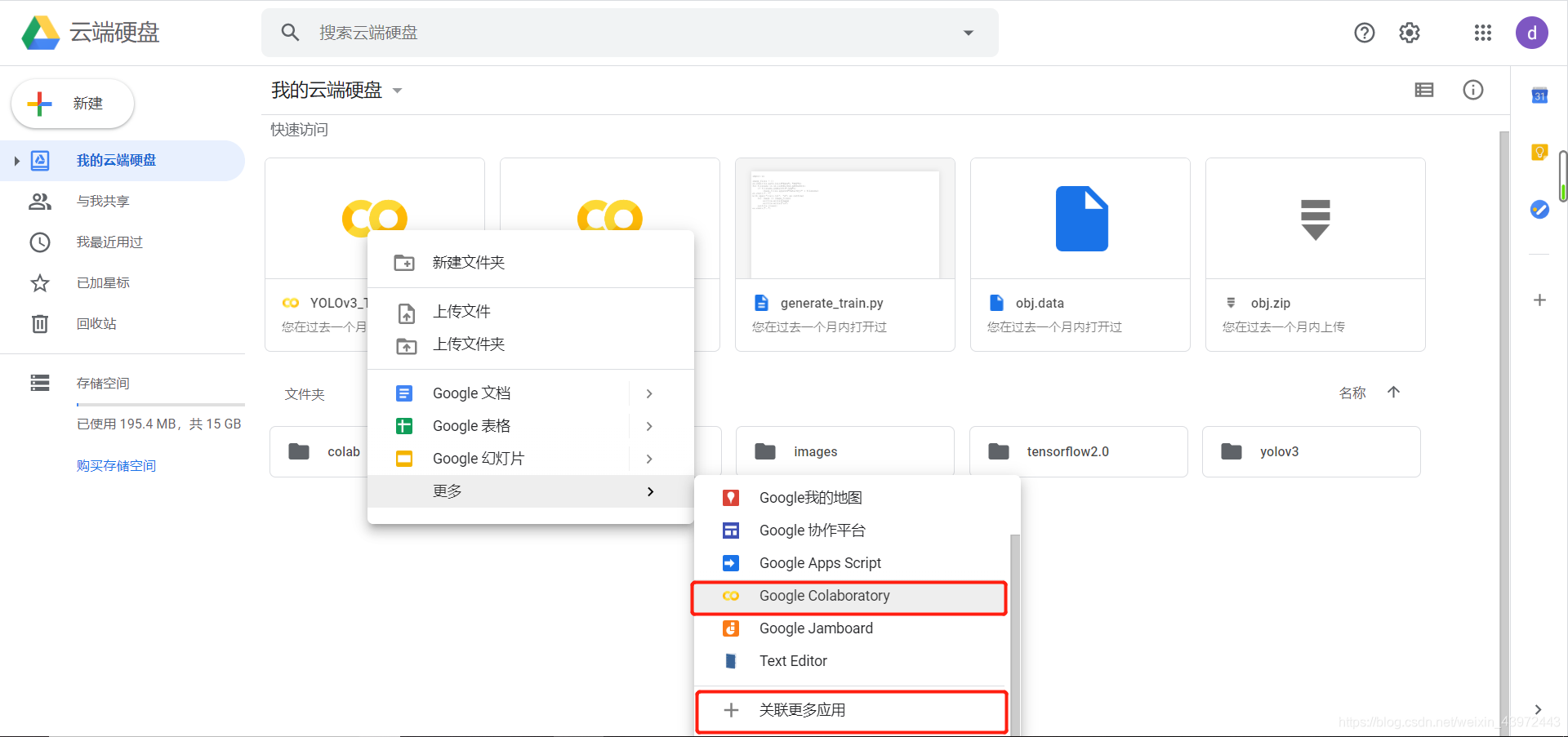The width and height of the screenshot is (1568, 737).
Task: Open the Google apps grid
Action: 1483,33
